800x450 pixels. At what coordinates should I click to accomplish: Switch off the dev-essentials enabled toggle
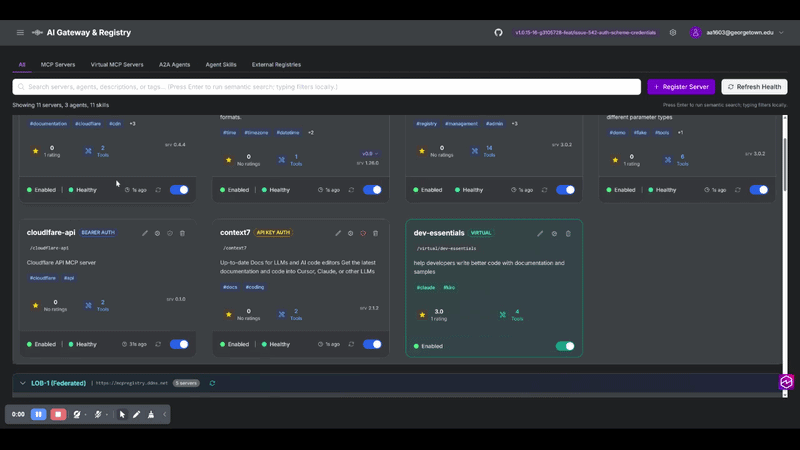coord(565,346)
